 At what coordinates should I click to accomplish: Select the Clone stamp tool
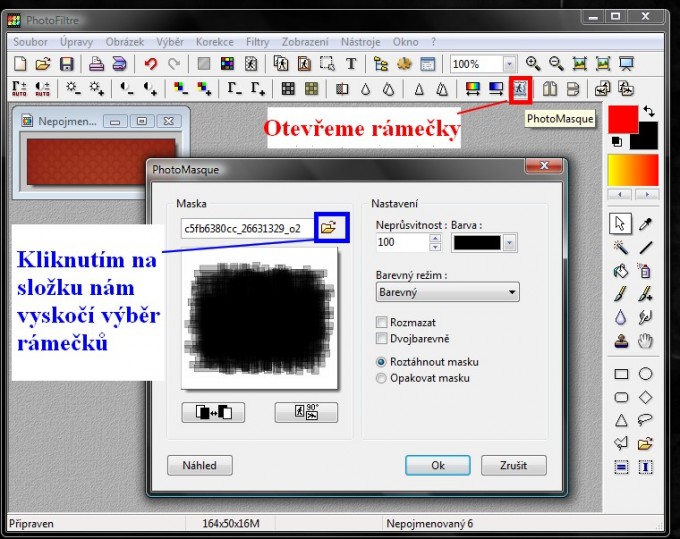click(x=621, y=341)
